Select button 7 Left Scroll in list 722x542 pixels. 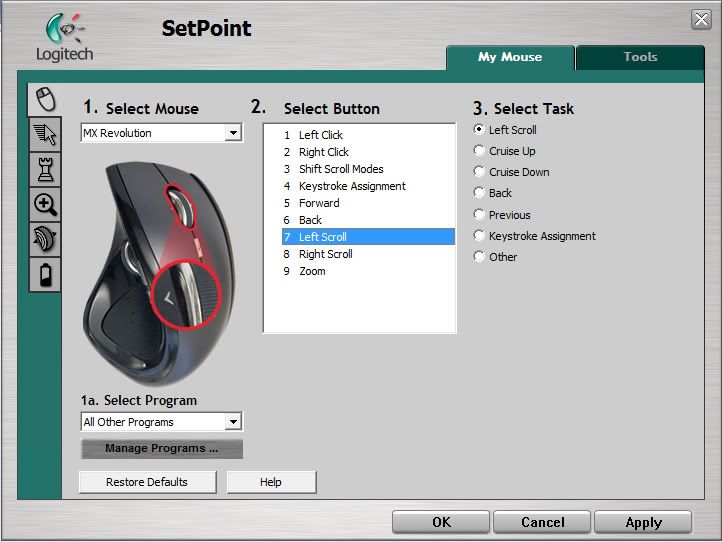pos(368,237)
